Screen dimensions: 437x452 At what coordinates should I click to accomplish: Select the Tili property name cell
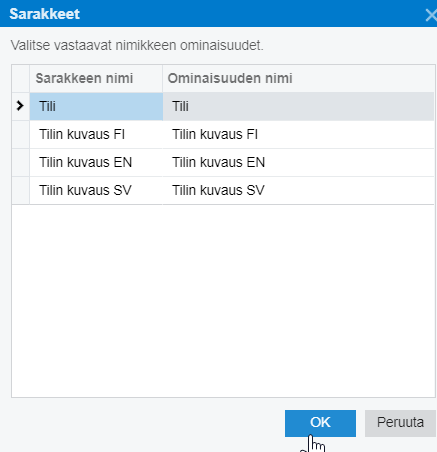coord(298,106)
